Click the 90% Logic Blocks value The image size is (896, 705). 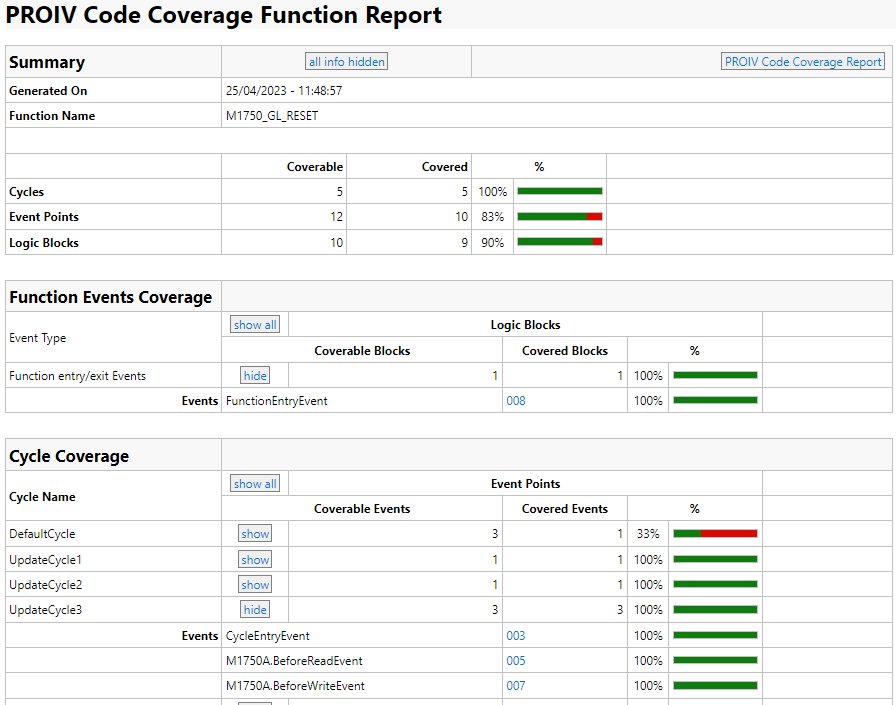493,243
